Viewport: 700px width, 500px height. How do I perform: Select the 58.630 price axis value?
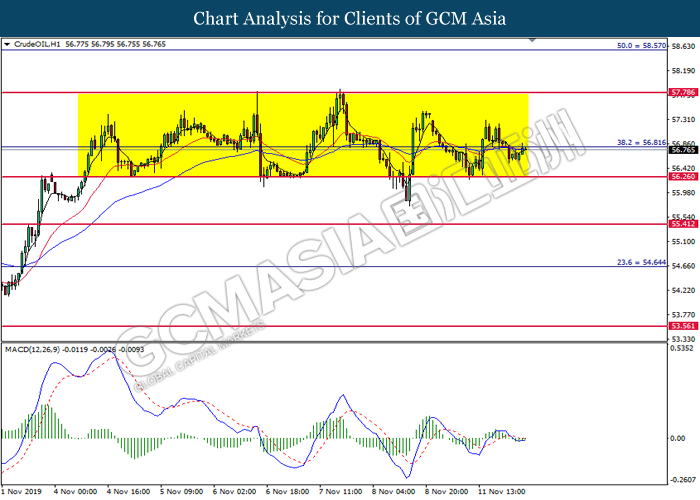(x=683, y=46)
